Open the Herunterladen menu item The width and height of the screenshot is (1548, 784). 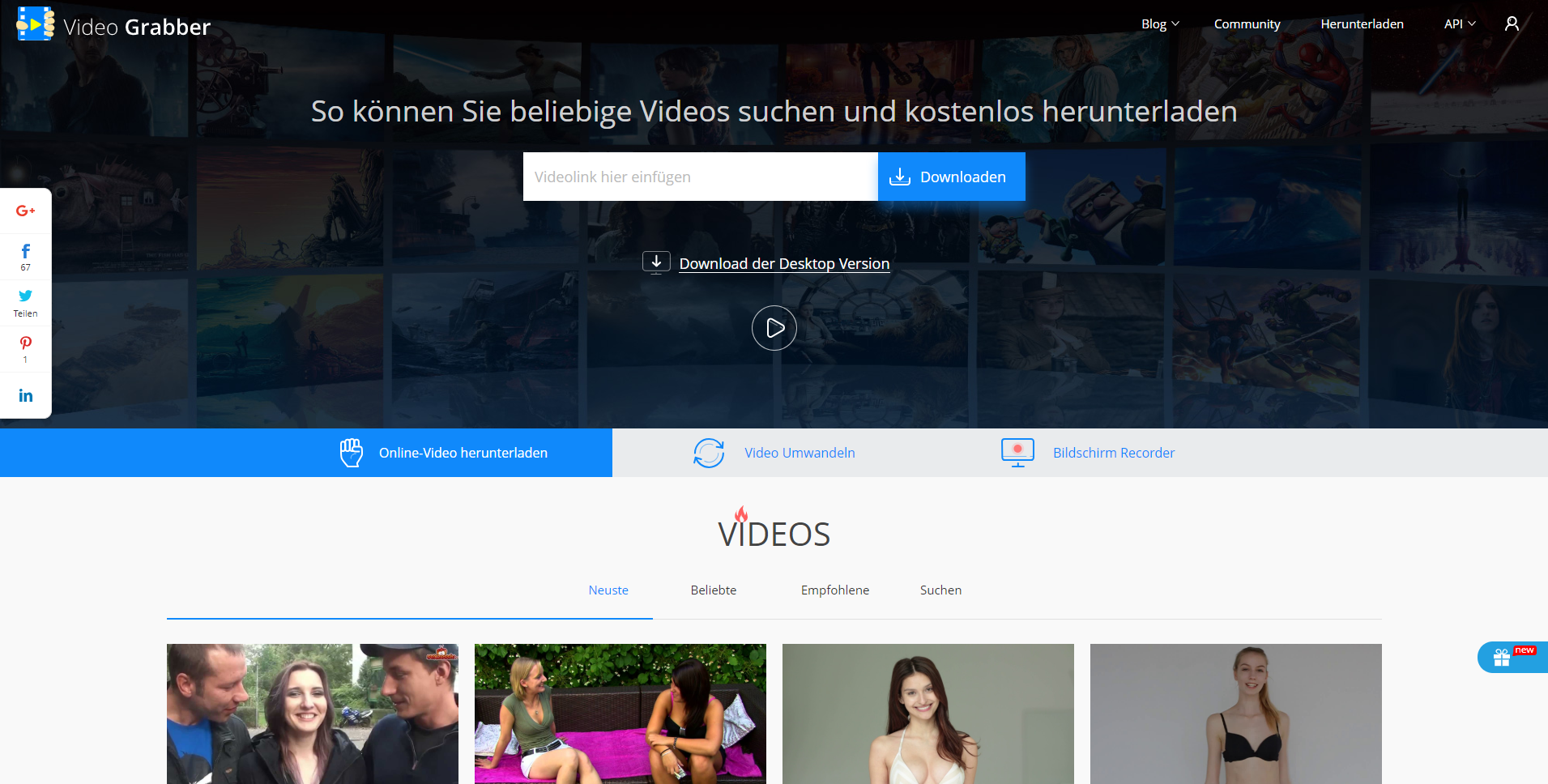pos(1362,24)
